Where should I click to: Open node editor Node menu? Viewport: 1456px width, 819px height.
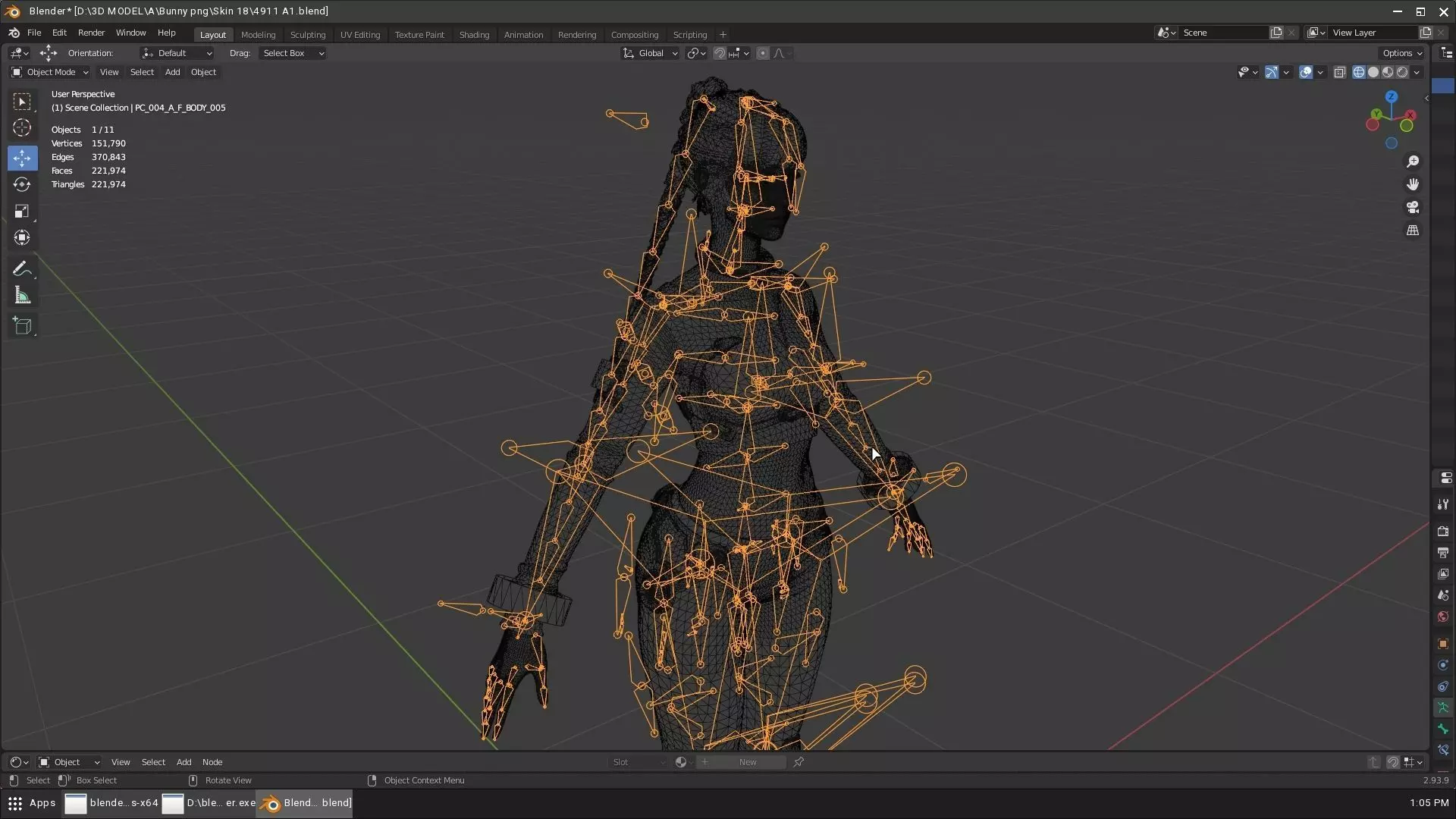(x=212, y=762)
